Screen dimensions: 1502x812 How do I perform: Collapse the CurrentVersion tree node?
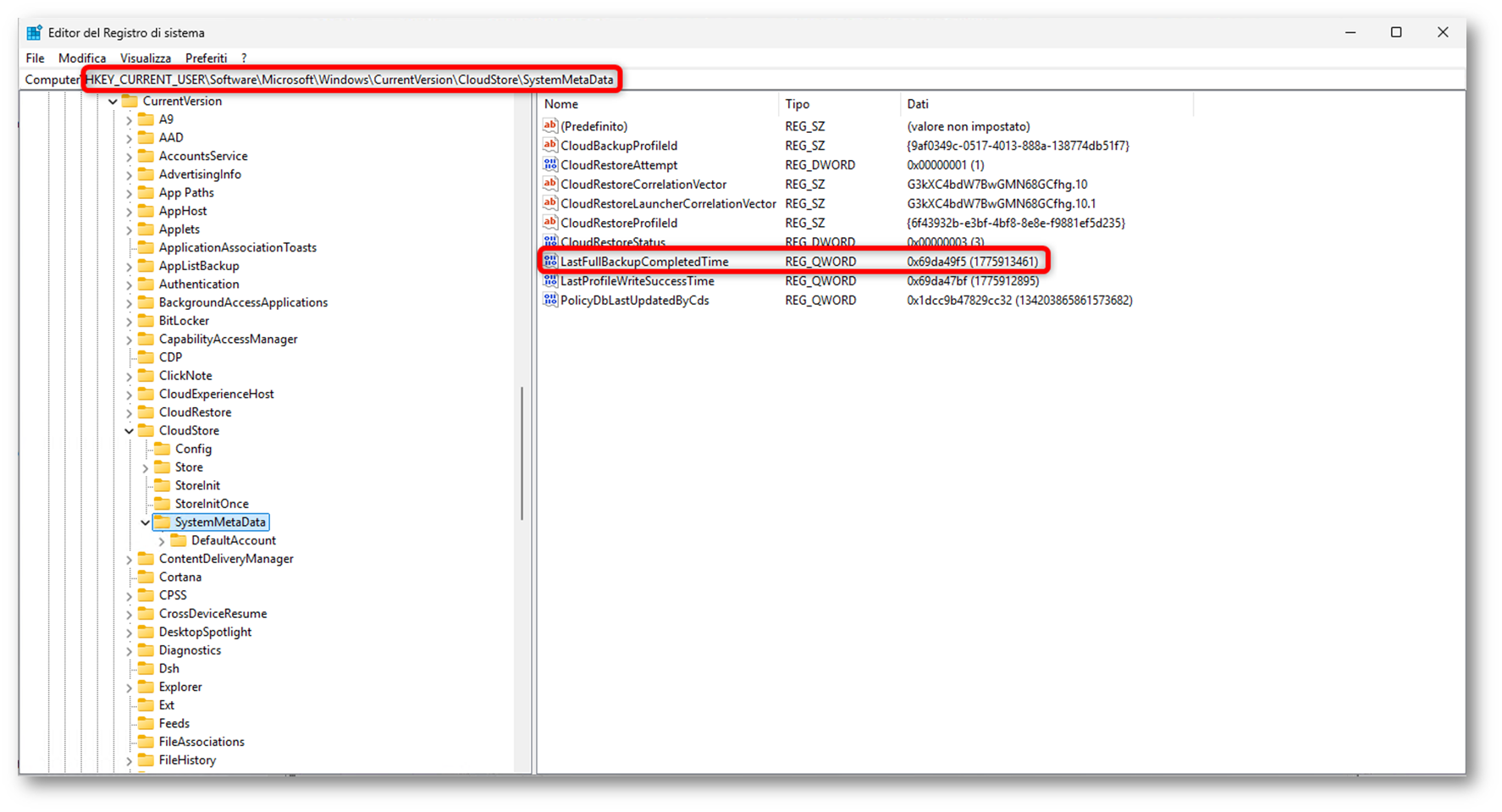coord(113,102)
